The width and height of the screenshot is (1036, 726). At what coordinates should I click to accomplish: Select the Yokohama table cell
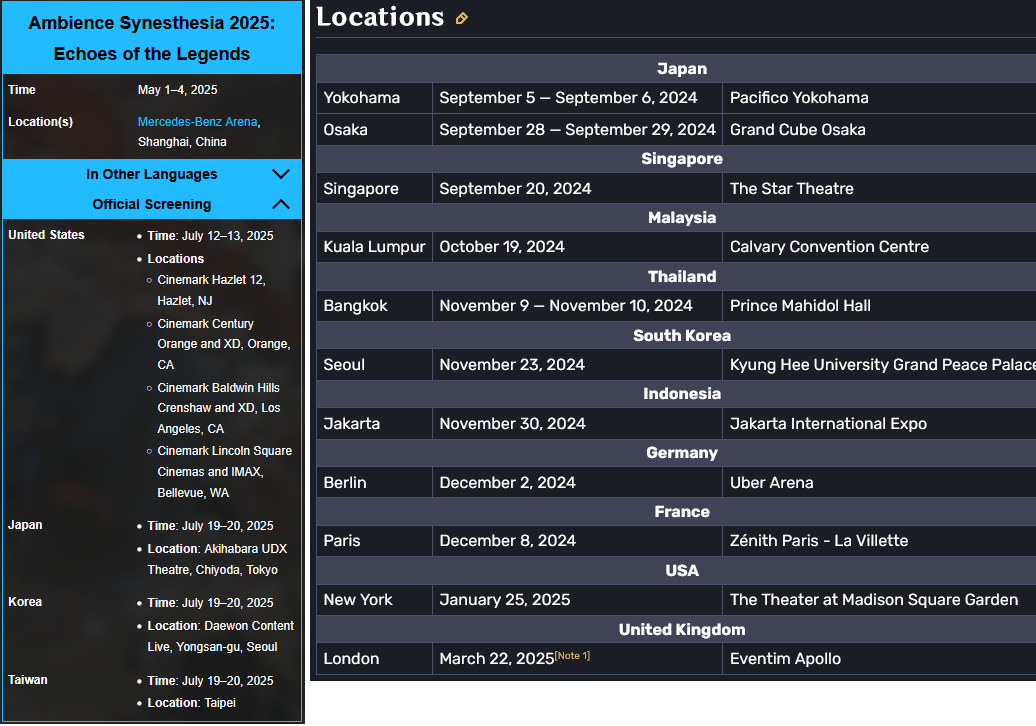point(375,98)
